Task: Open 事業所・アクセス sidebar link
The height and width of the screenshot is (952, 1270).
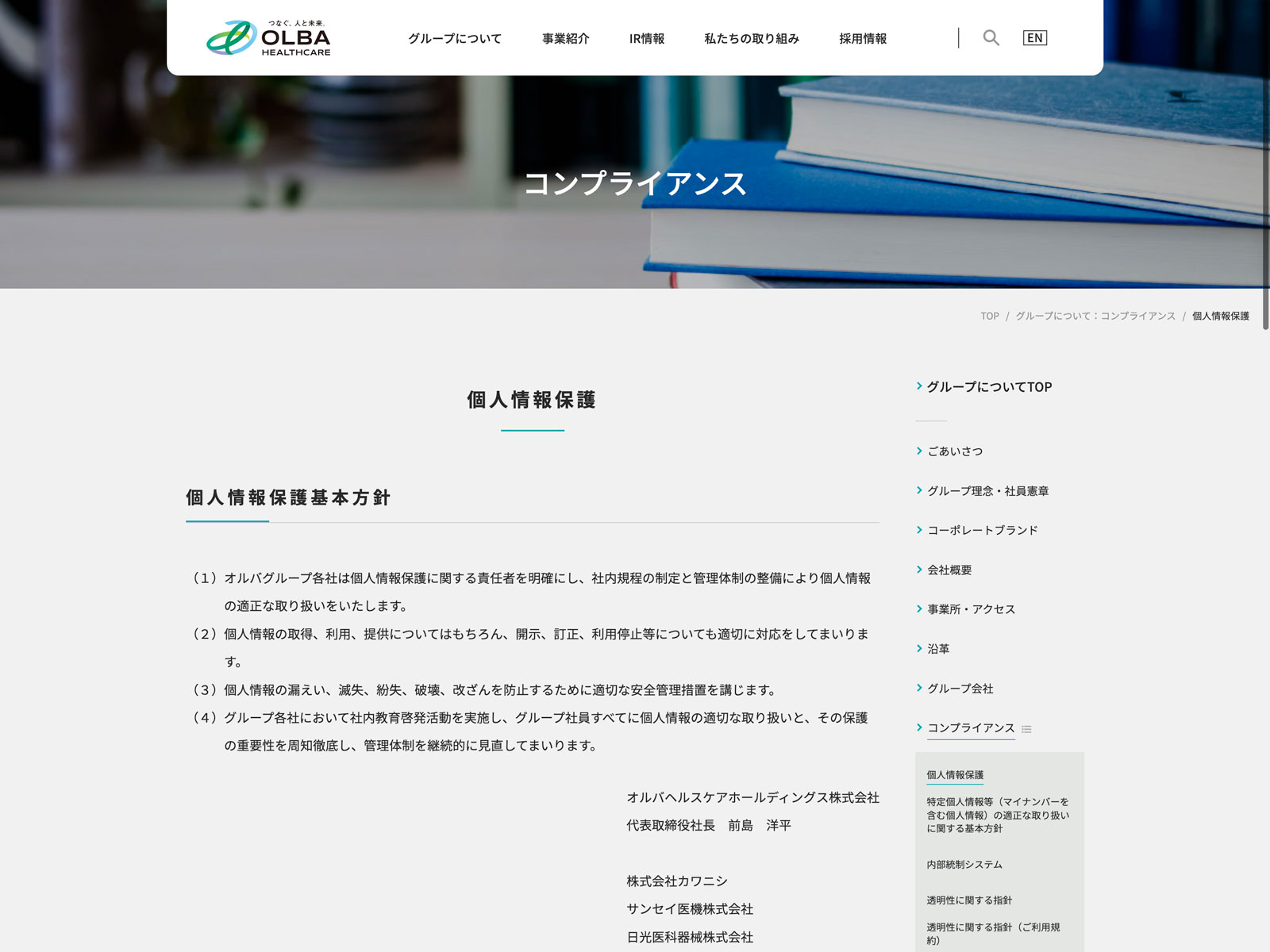Action: pyautogui.click(x=971, y=609)
